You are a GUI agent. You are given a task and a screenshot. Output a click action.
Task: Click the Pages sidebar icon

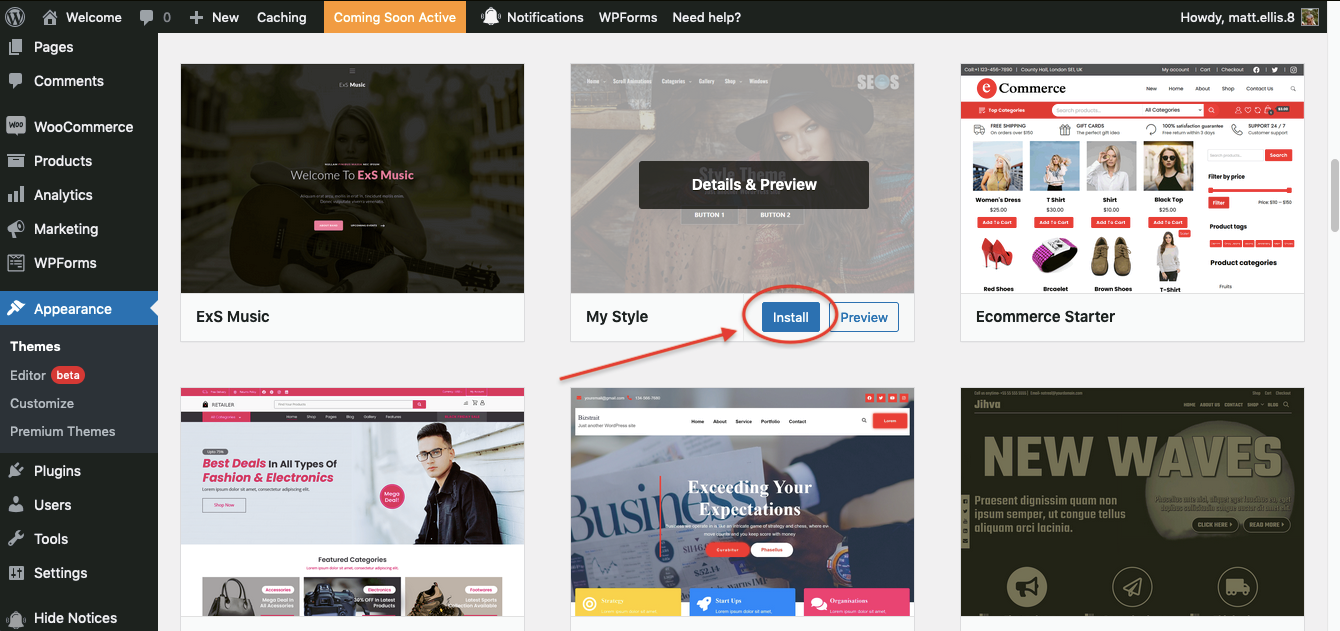tap(16, 47)
